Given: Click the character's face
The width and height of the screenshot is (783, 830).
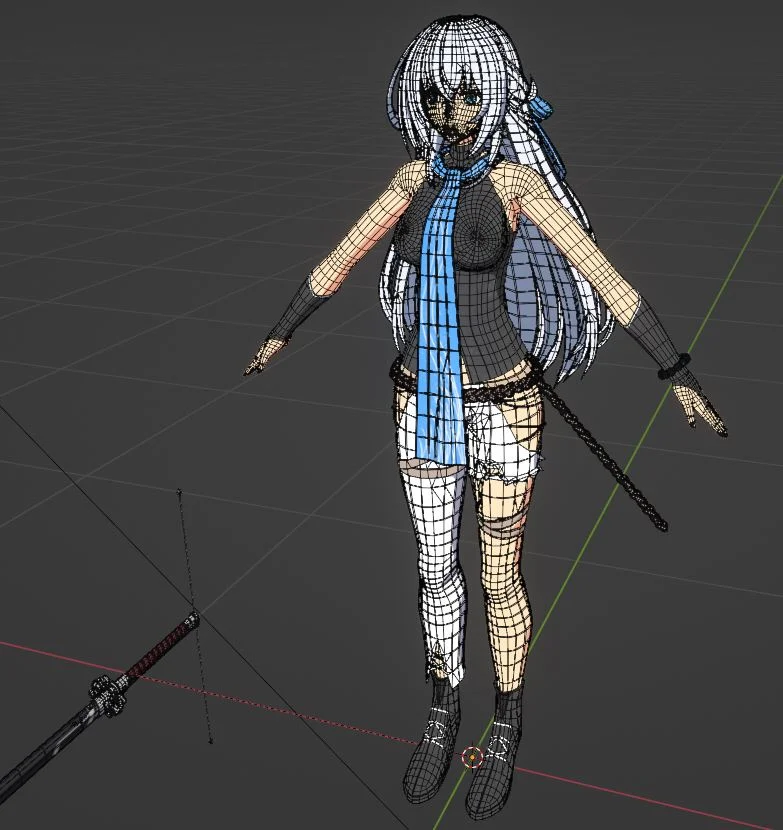Looking at the screenshot, I should 453,114.
